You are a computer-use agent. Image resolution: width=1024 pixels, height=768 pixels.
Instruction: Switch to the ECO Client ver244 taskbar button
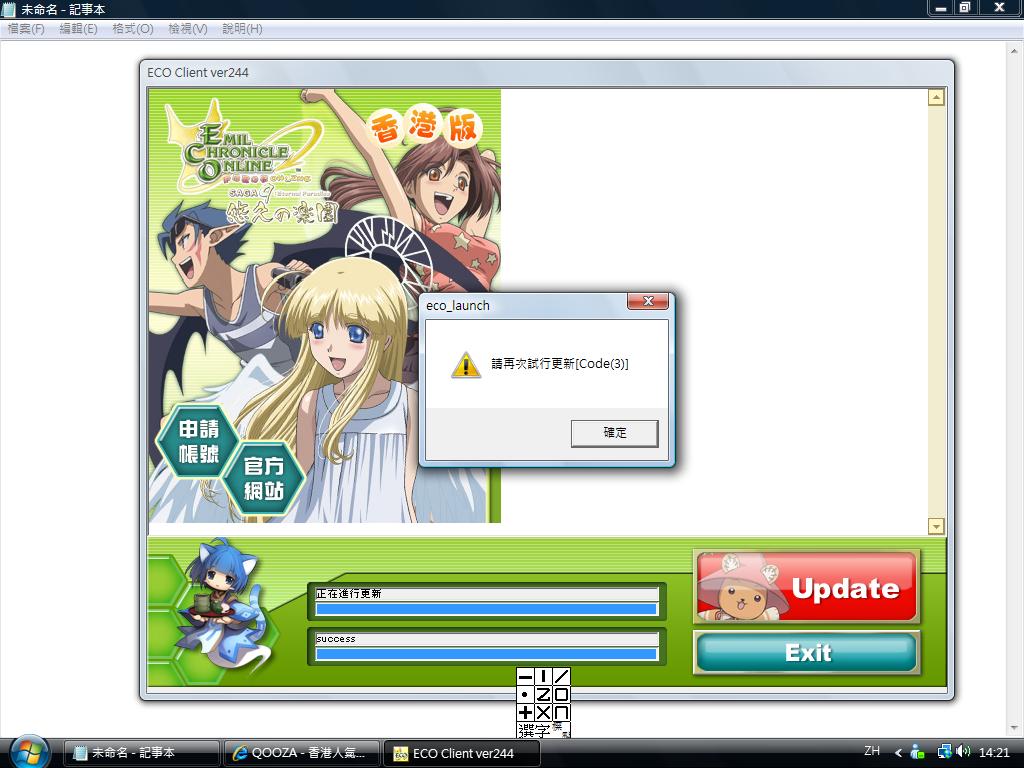click(x=462, y=753)
